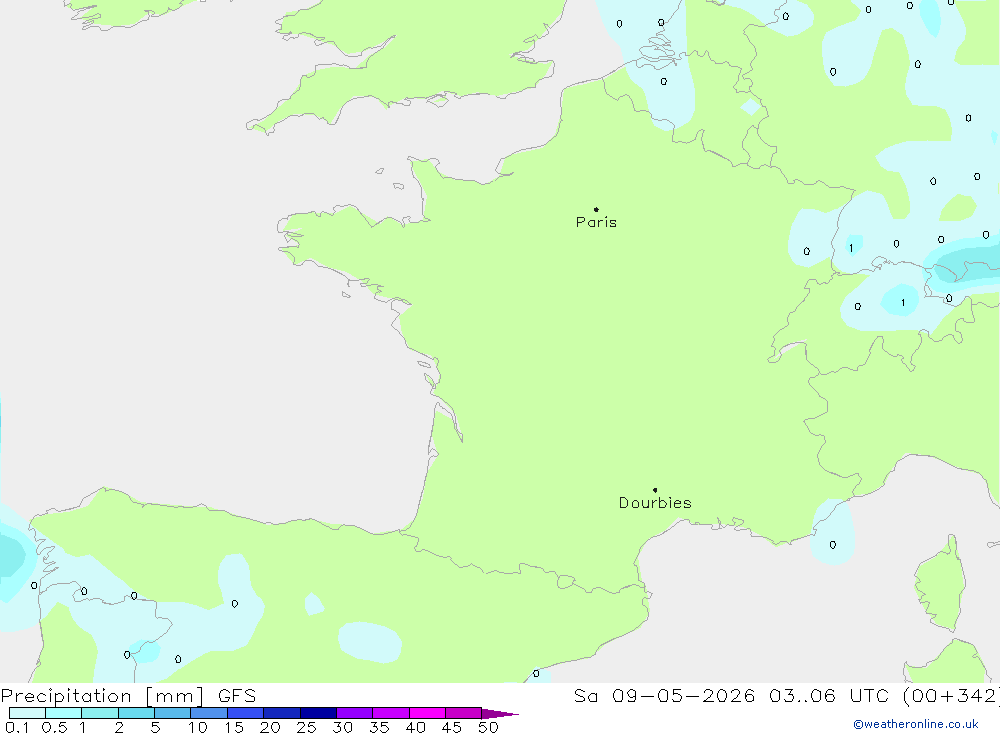The image size is (1000, 733).
Task: Click the black dot marking Paris
Action: point(596,209)
